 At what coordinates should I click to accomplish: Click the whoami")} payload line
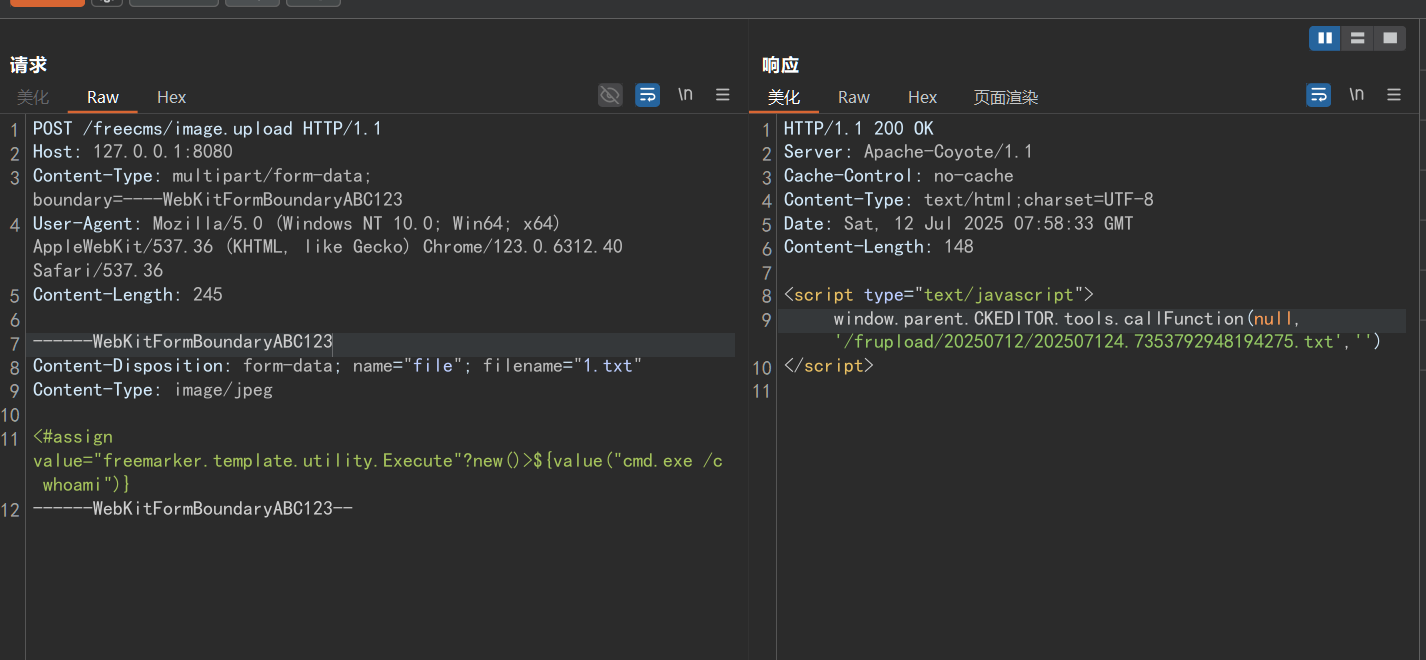pos(87,485)
